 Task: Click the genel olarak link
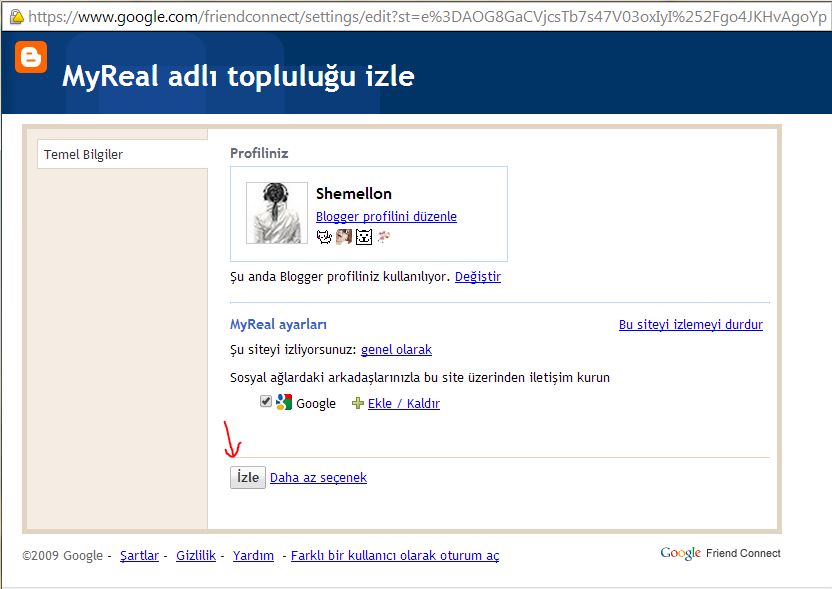coord(396,350)
